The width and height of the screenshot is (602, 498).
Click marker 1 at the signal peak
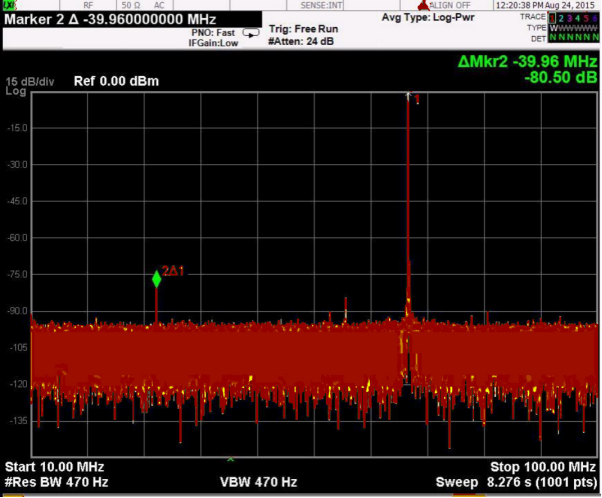408,97
